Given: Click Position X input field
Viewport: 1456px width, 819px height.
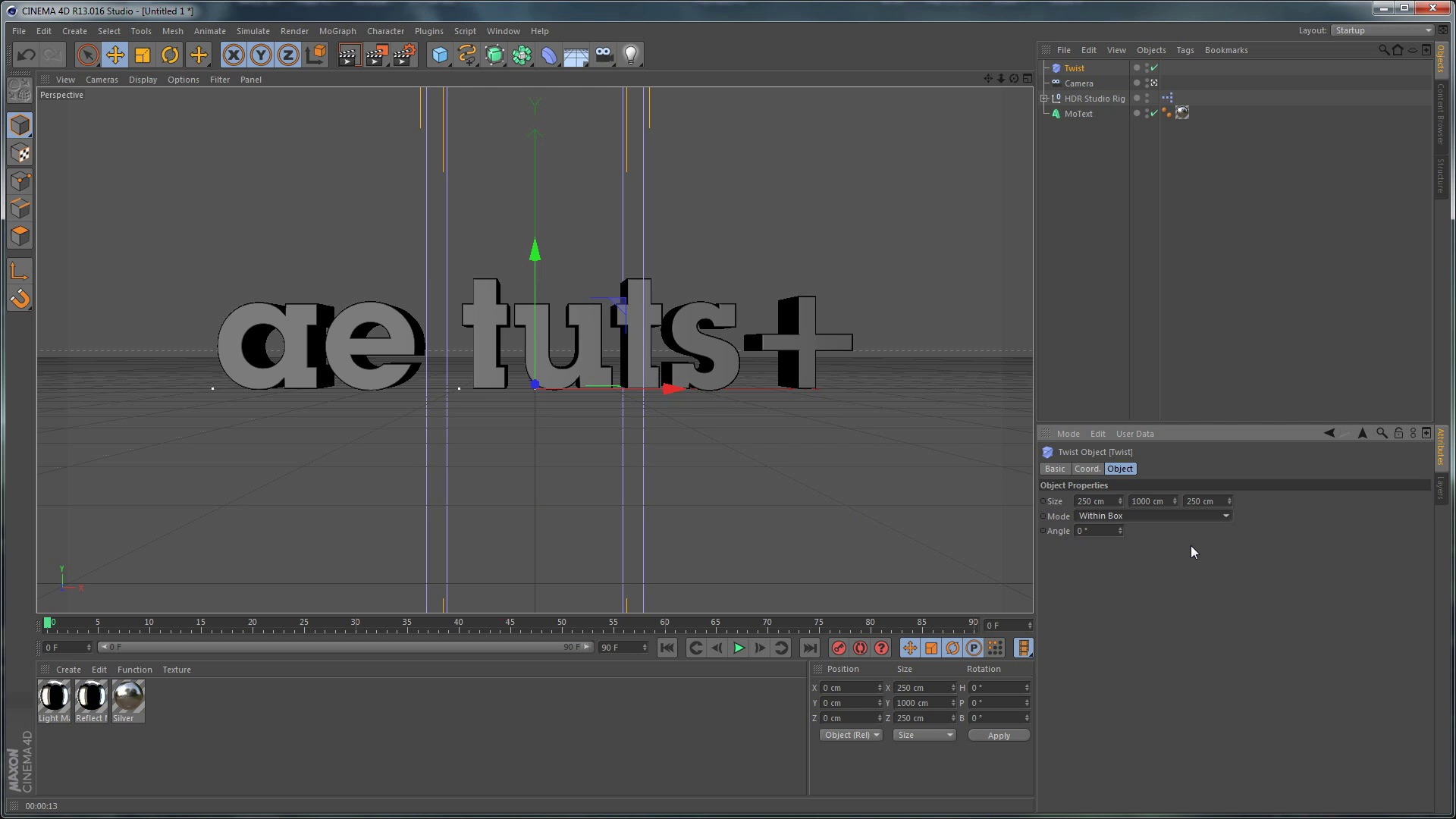Looking at the screenshot, I should (x=852, y=688).
